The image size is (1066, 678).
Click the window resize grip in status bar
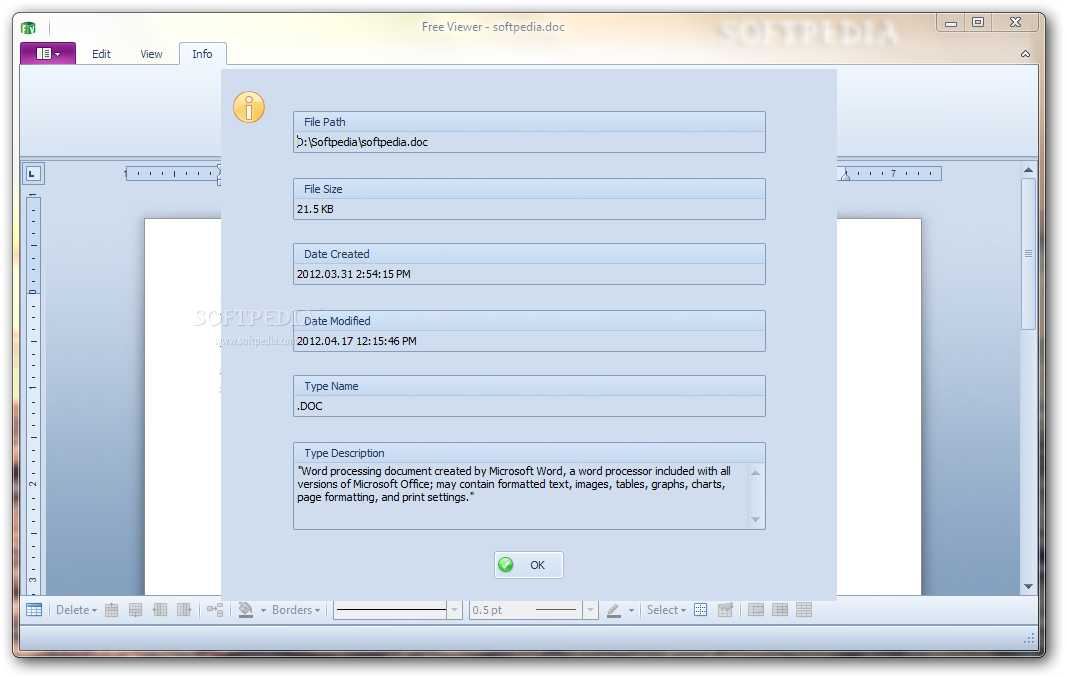(1029, 639)
